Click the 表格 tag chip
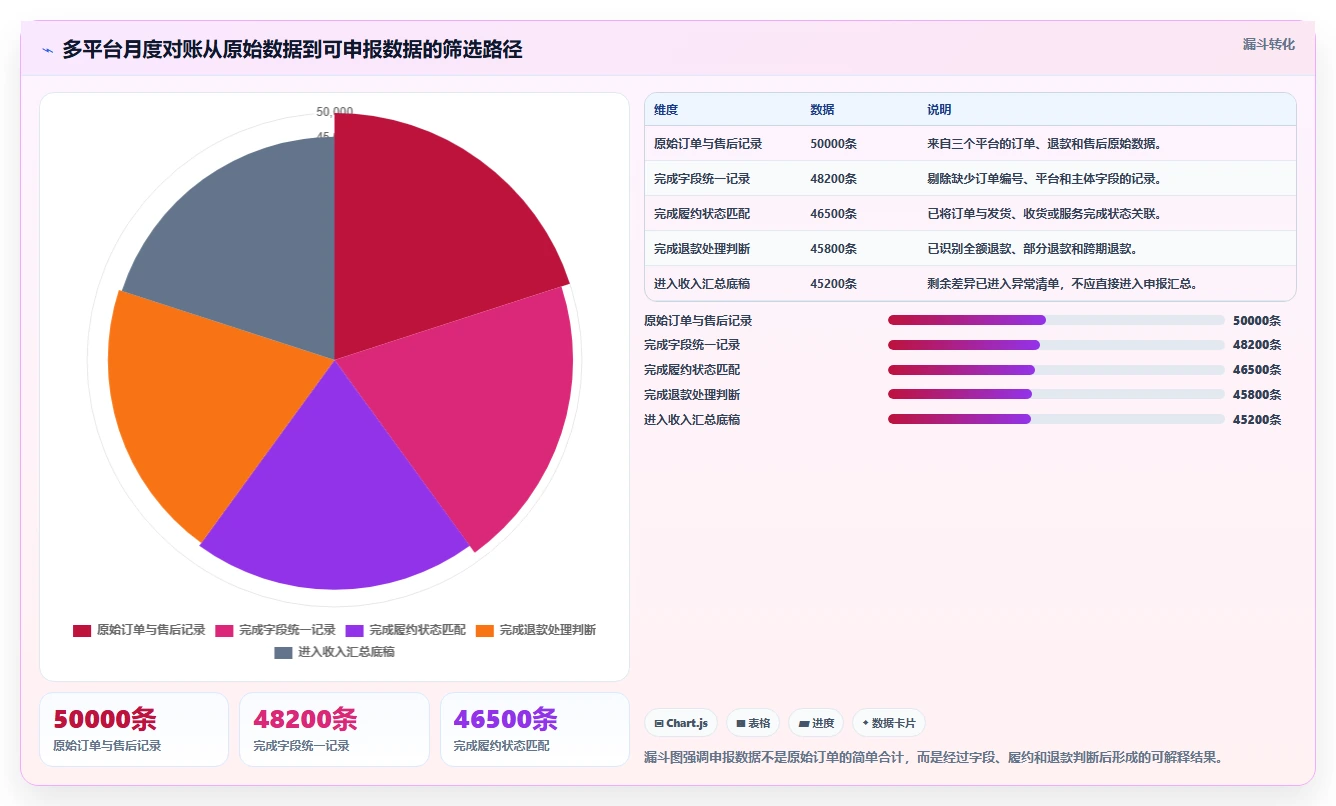Viewport: 1336px width, 806px height. [x=753, y=723]
